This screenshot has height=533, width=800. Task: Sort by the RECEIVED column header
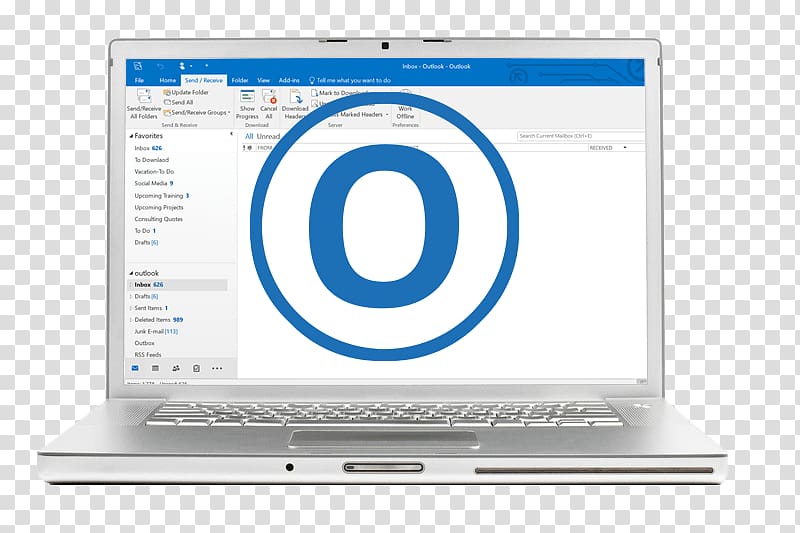pos(601,148)
